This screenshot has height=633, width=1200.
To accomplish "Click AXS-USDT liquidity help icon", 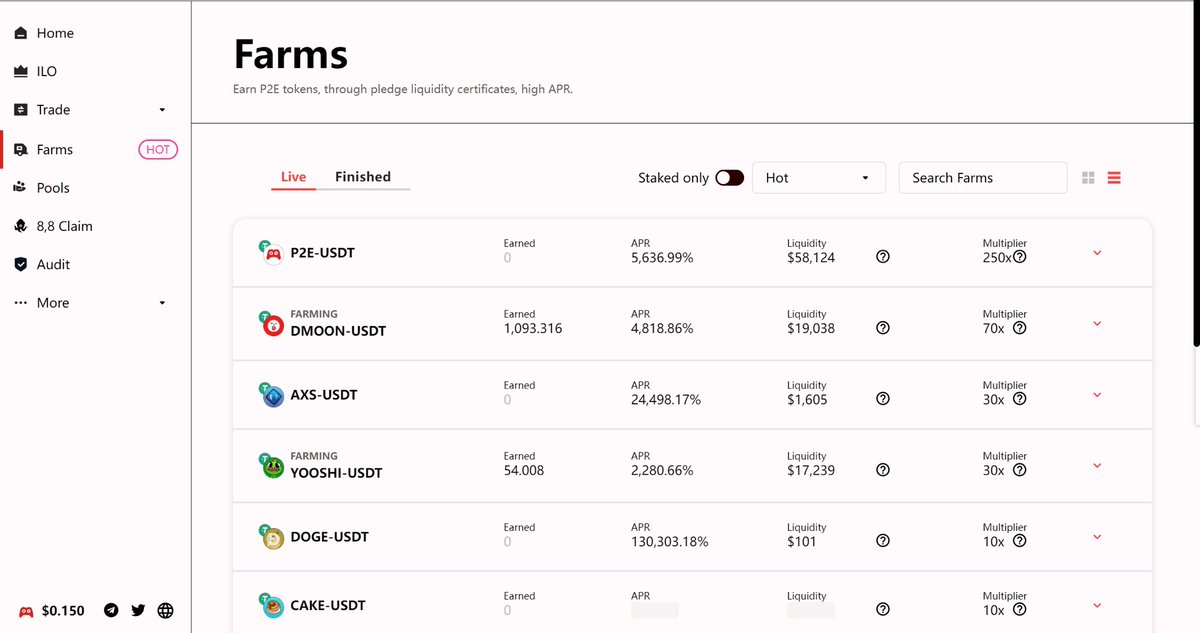I will coord(883,399).
